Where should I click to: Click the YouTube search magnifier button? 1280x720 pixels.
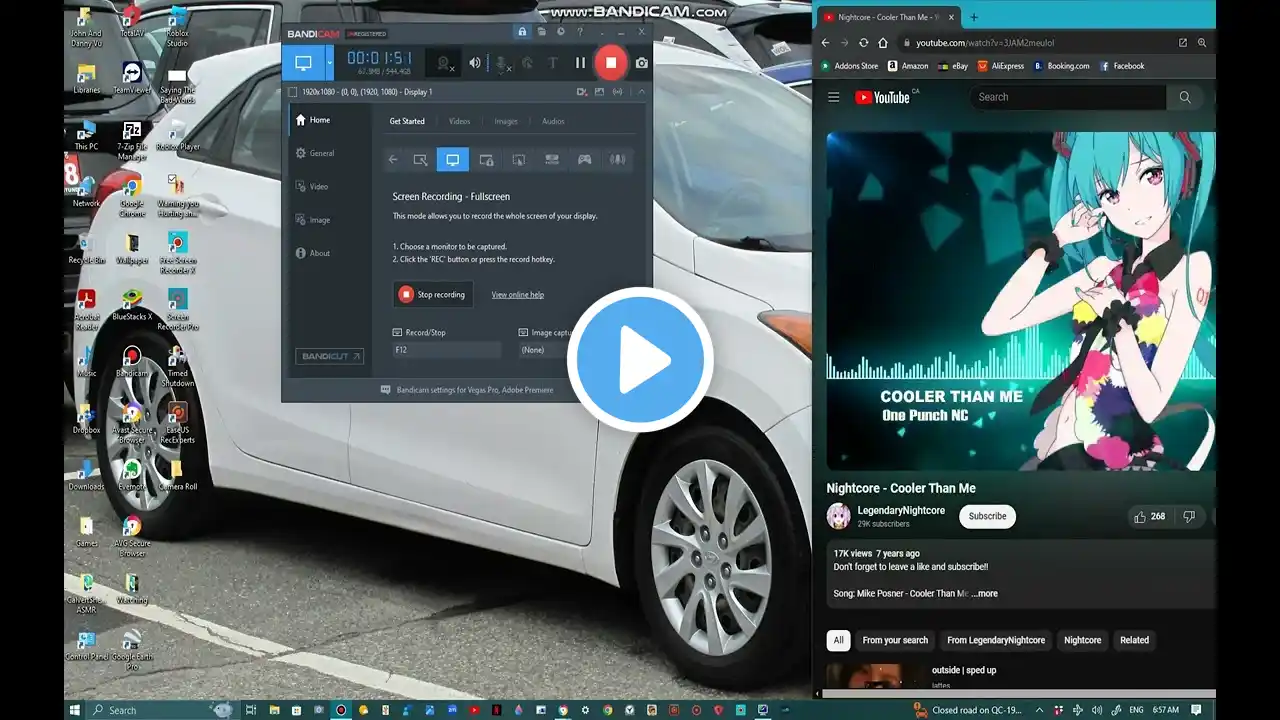point(1185,97)
